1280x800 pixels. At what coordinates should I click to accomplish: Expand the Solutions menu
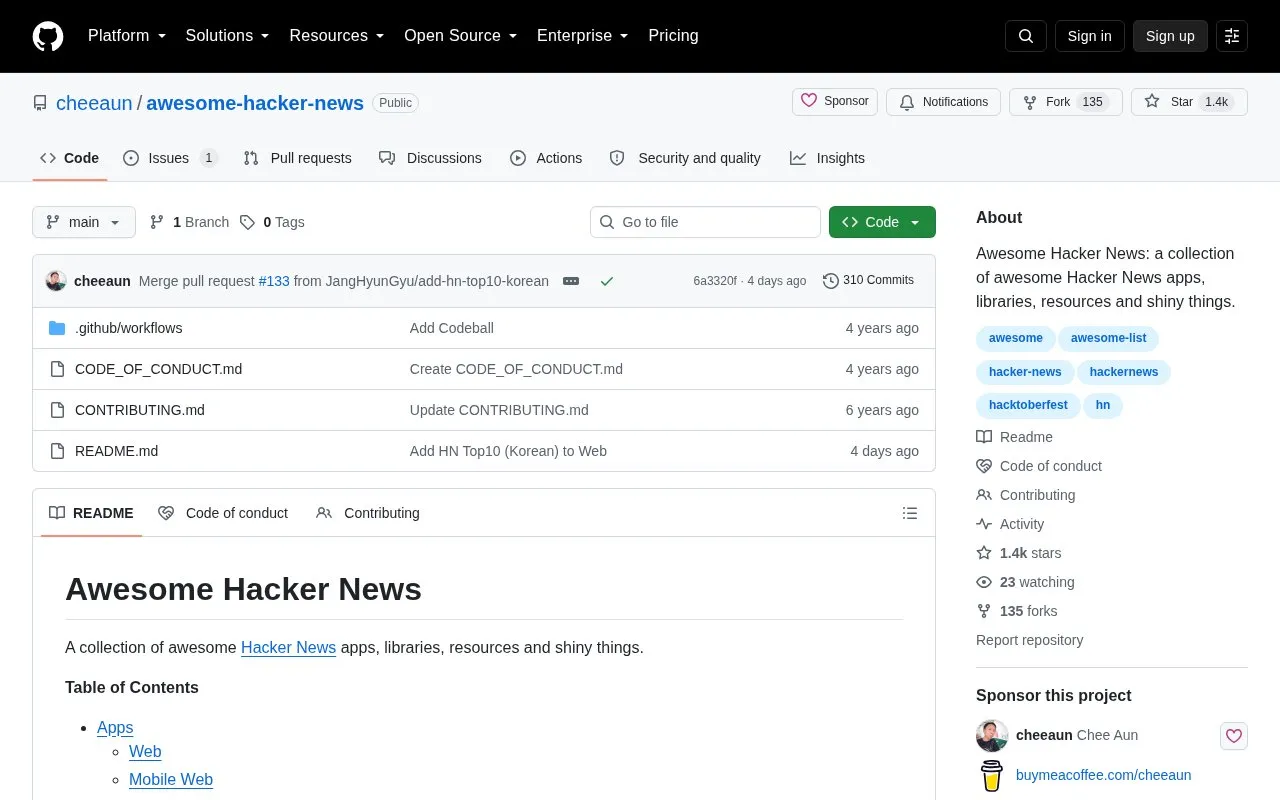tap(228, 36)
